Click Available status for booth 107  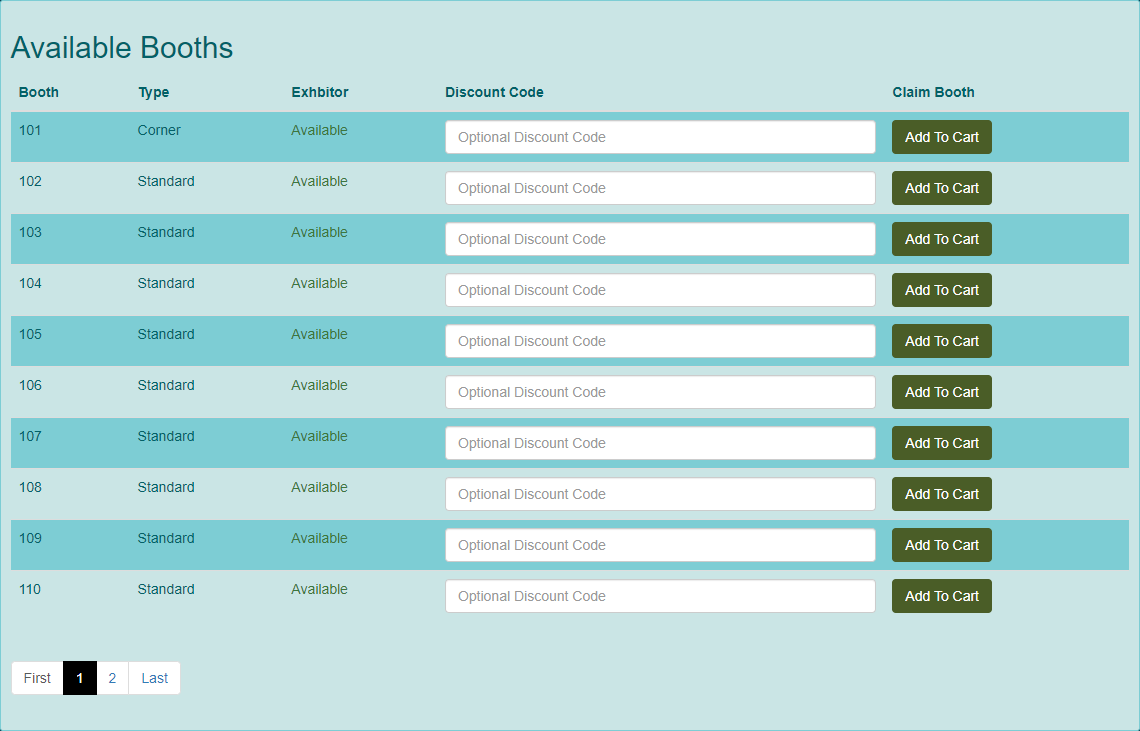(x=319, y=436)
